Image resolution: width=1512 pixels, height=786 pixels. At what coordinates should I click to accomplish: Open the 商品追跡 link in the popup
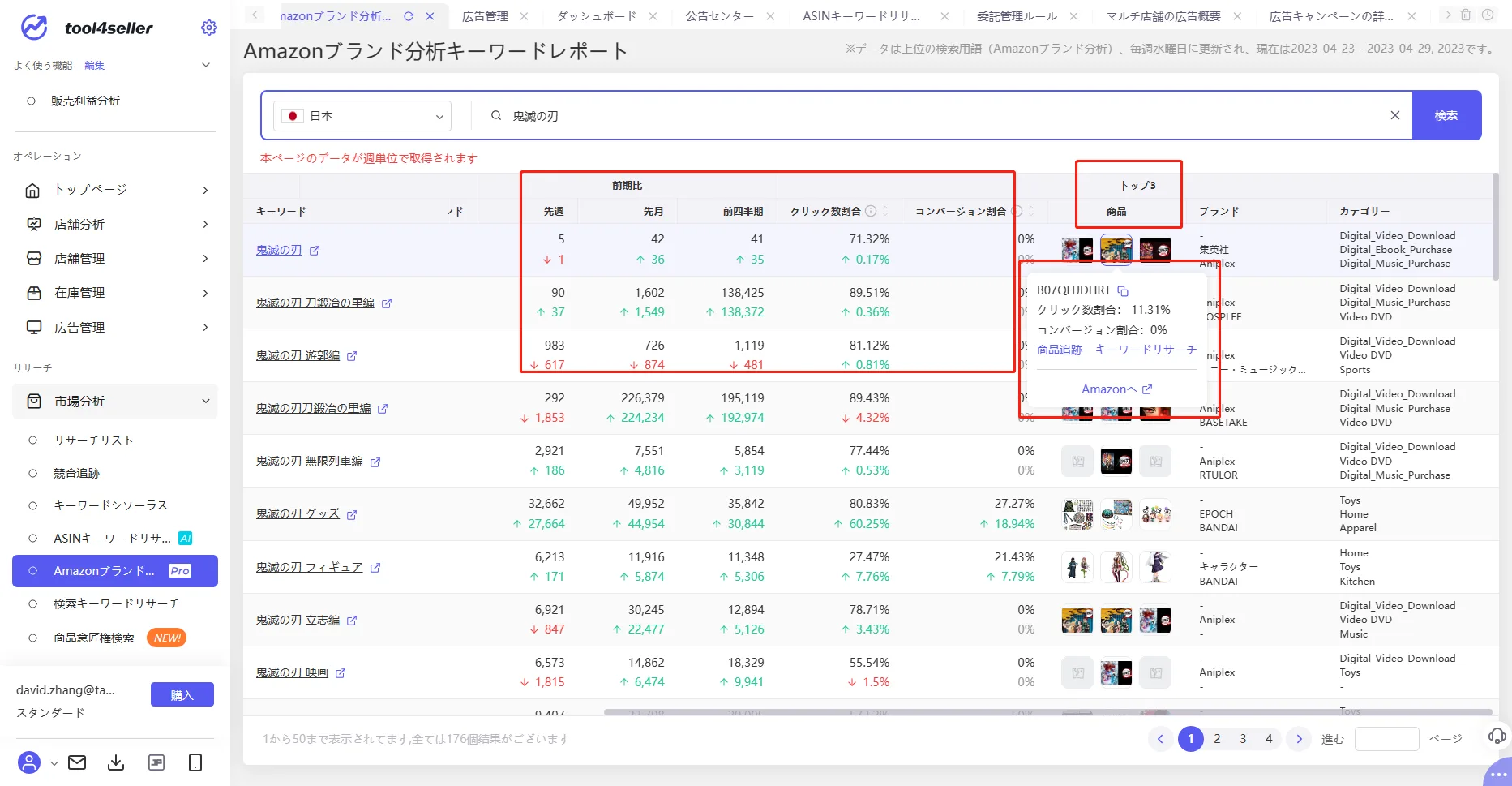coord(1060,350)
